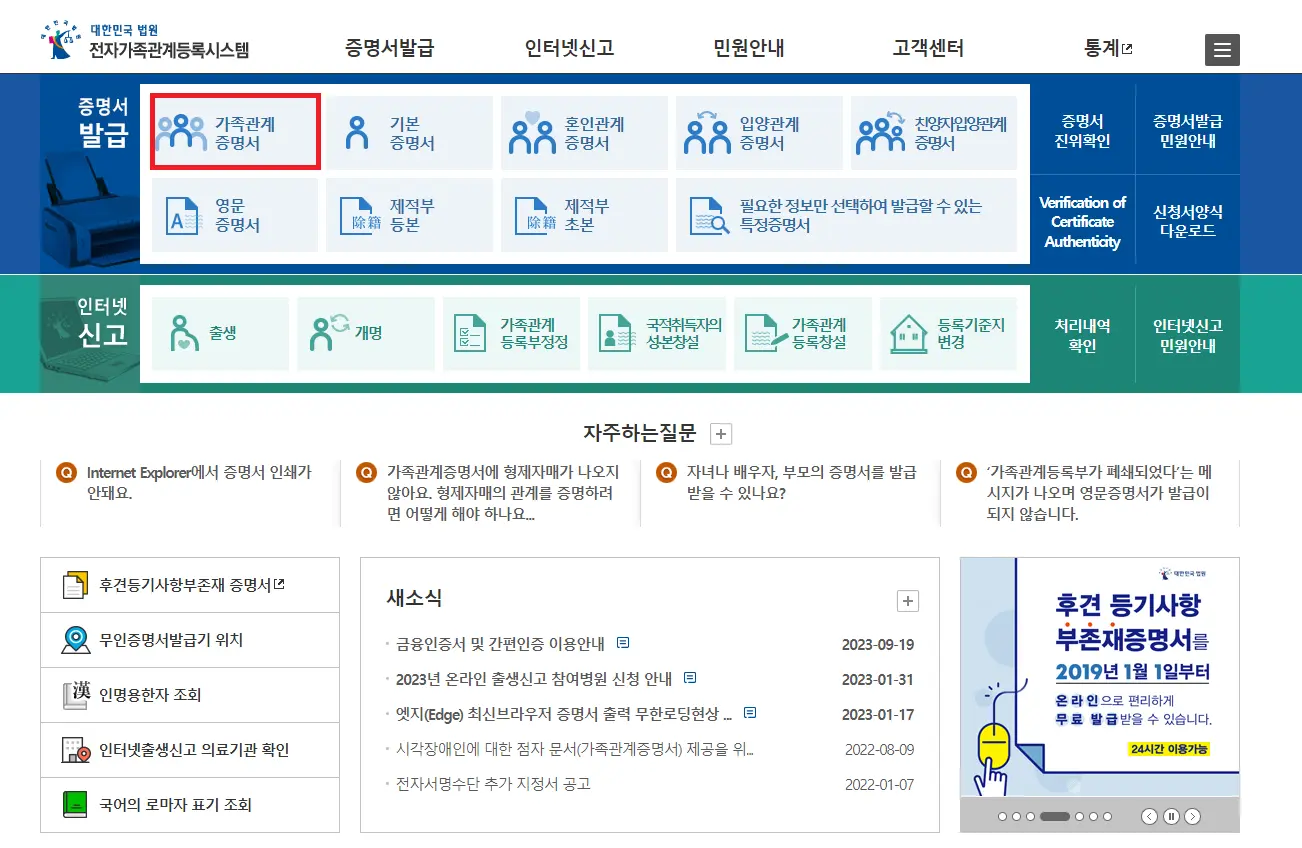The image size is (1302, 848).
Task: Open the 친양자입양관계 증명서 icon
Action: coord(933,131)
